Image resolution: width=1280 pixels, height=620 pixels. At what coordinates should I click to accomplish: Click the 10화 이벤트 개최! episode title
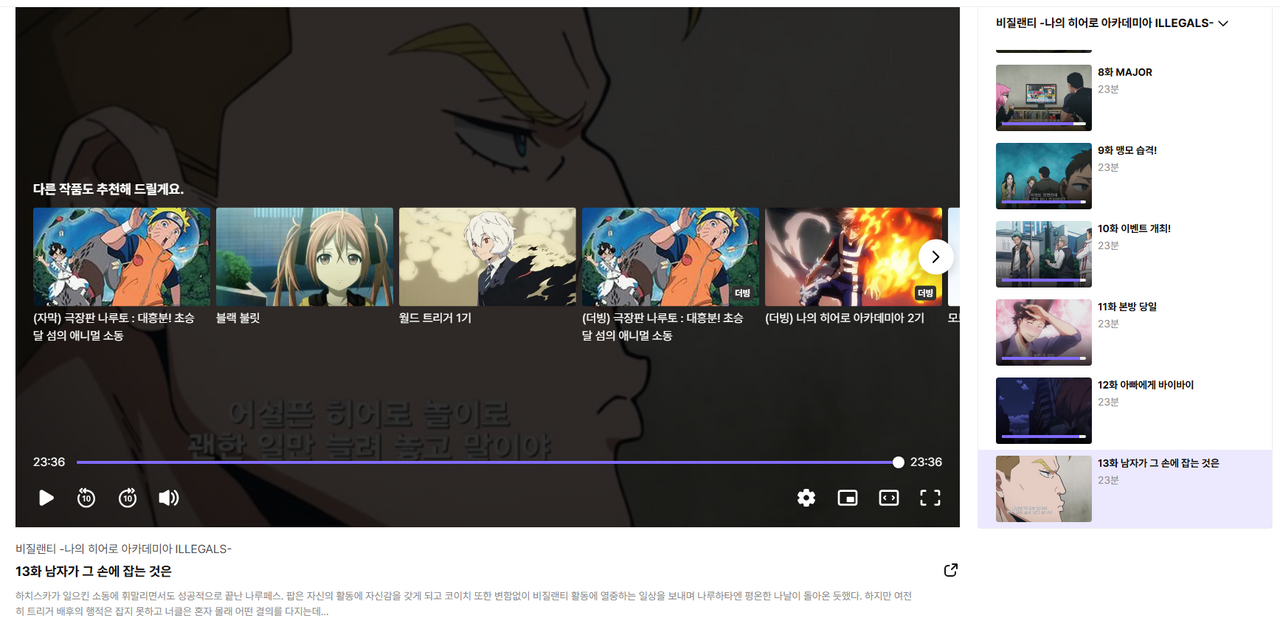point(1134,228)
